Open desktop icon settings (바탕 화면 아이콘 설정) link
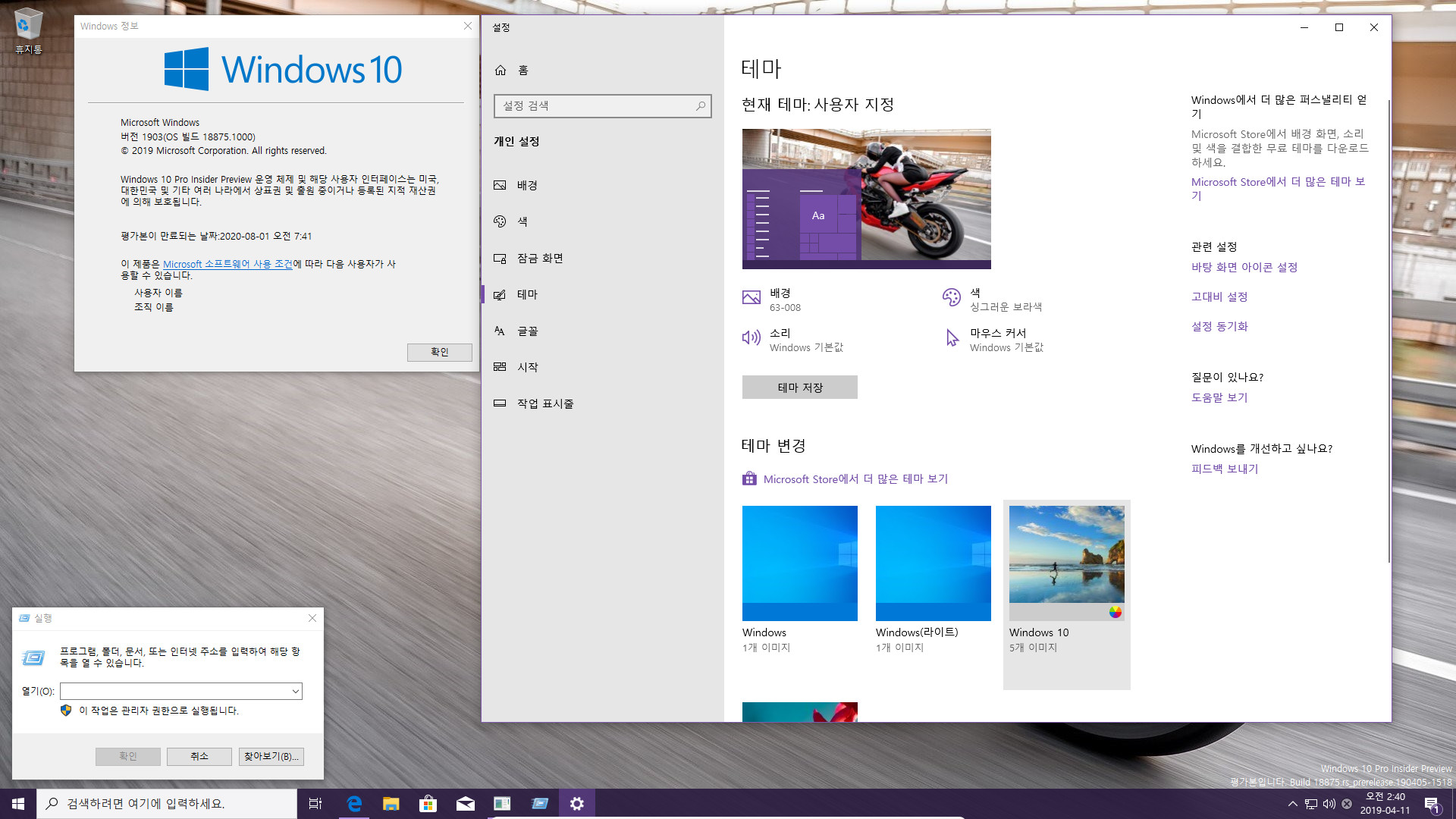Screen dimensions: 1456x819 [x=1244, y=268]
